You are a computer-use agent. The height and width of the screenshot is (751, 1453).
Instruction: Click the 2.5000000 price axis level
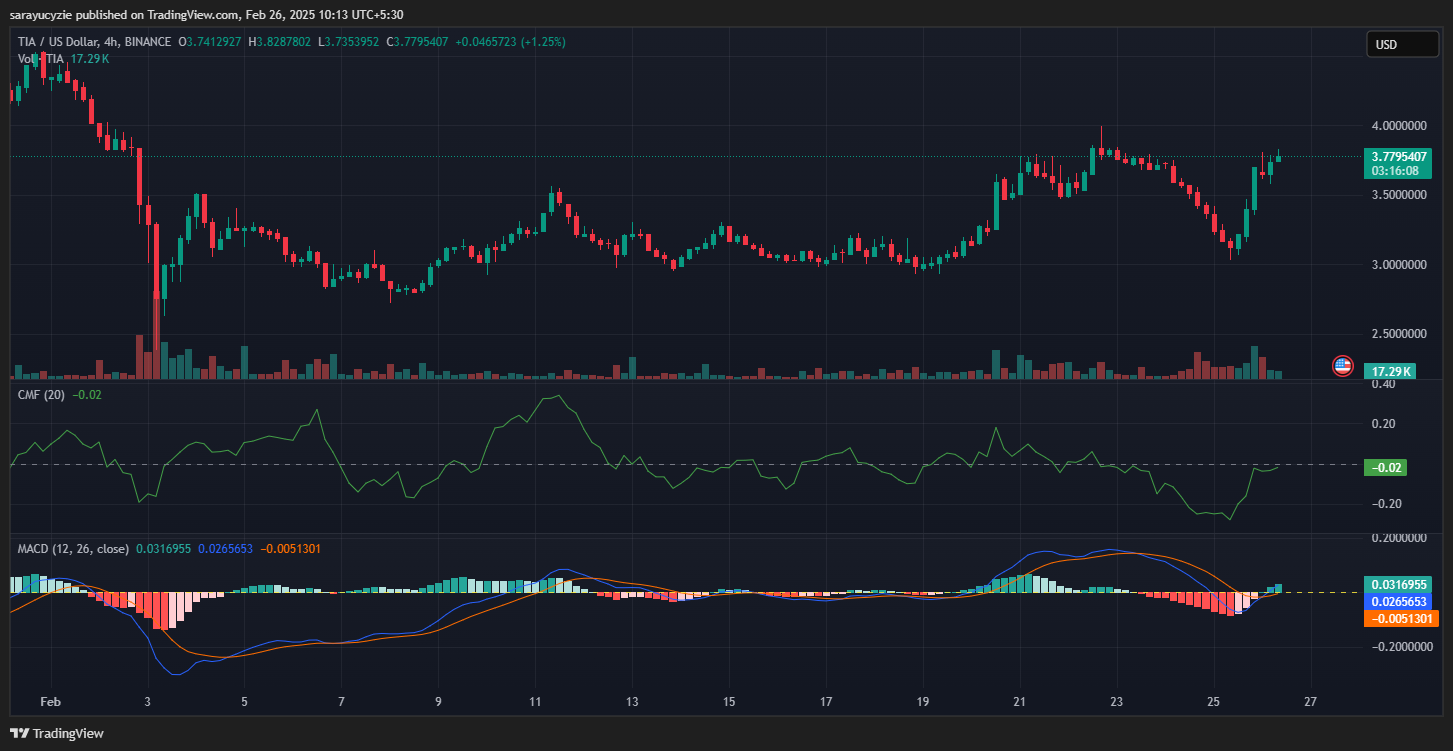tap(1399, 333)
